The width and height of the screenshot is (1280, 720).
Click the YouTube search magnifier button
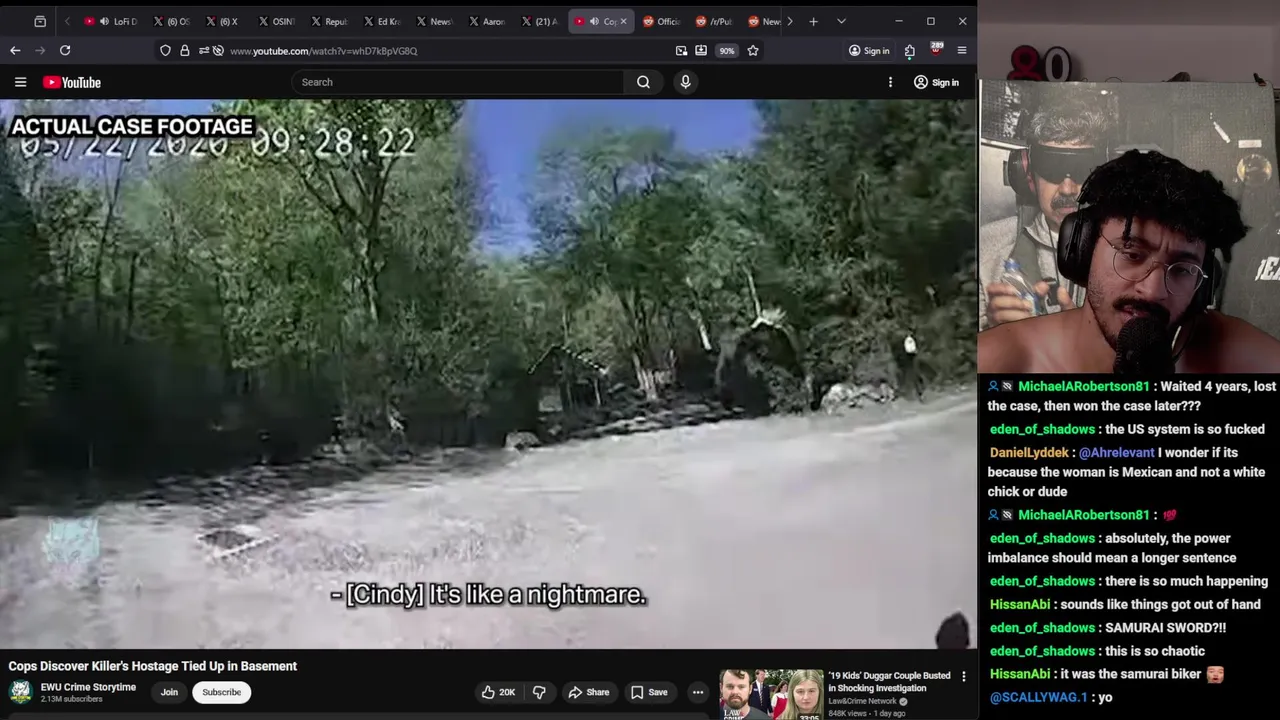643,82
